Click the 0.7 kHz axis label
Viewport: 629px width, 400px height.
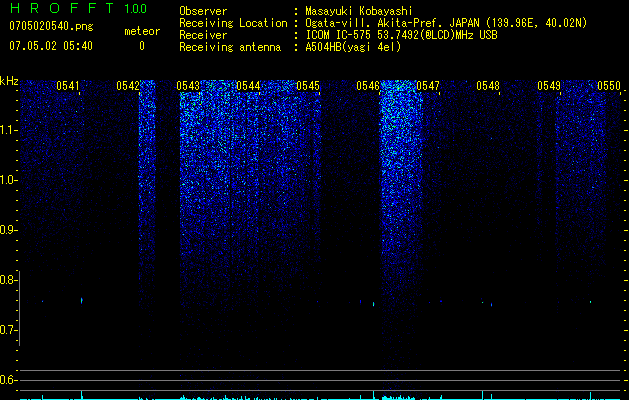click(x=9, y=330)
